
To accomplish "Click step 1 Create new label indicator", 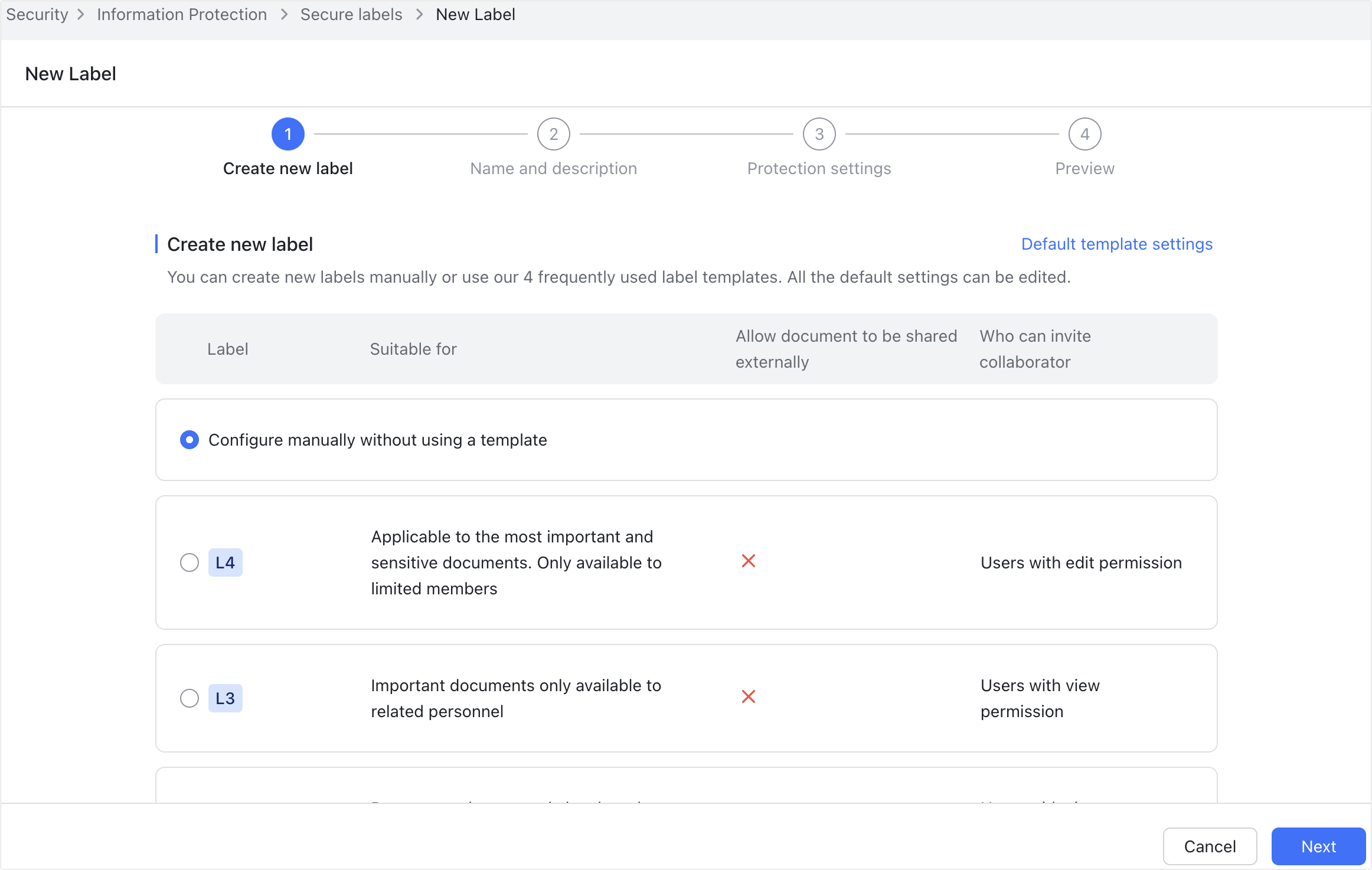I will (288, 133).
